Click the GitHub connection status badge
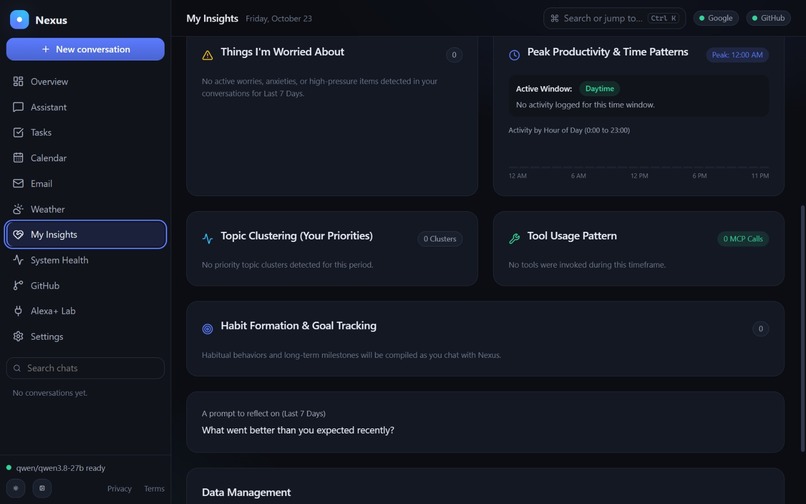 768,18
